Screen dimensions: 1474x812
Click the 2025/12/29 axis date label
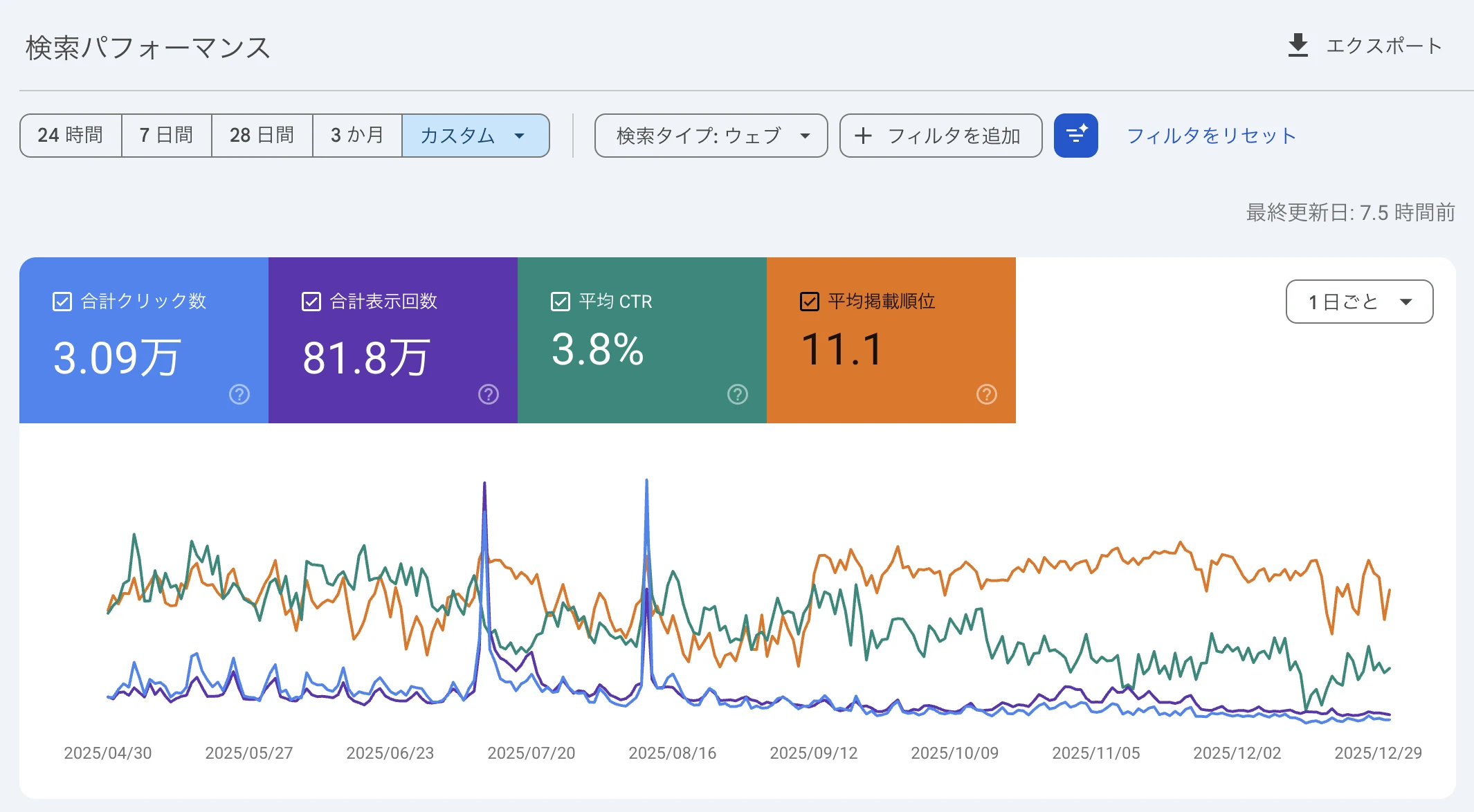tap(1379, 753)
